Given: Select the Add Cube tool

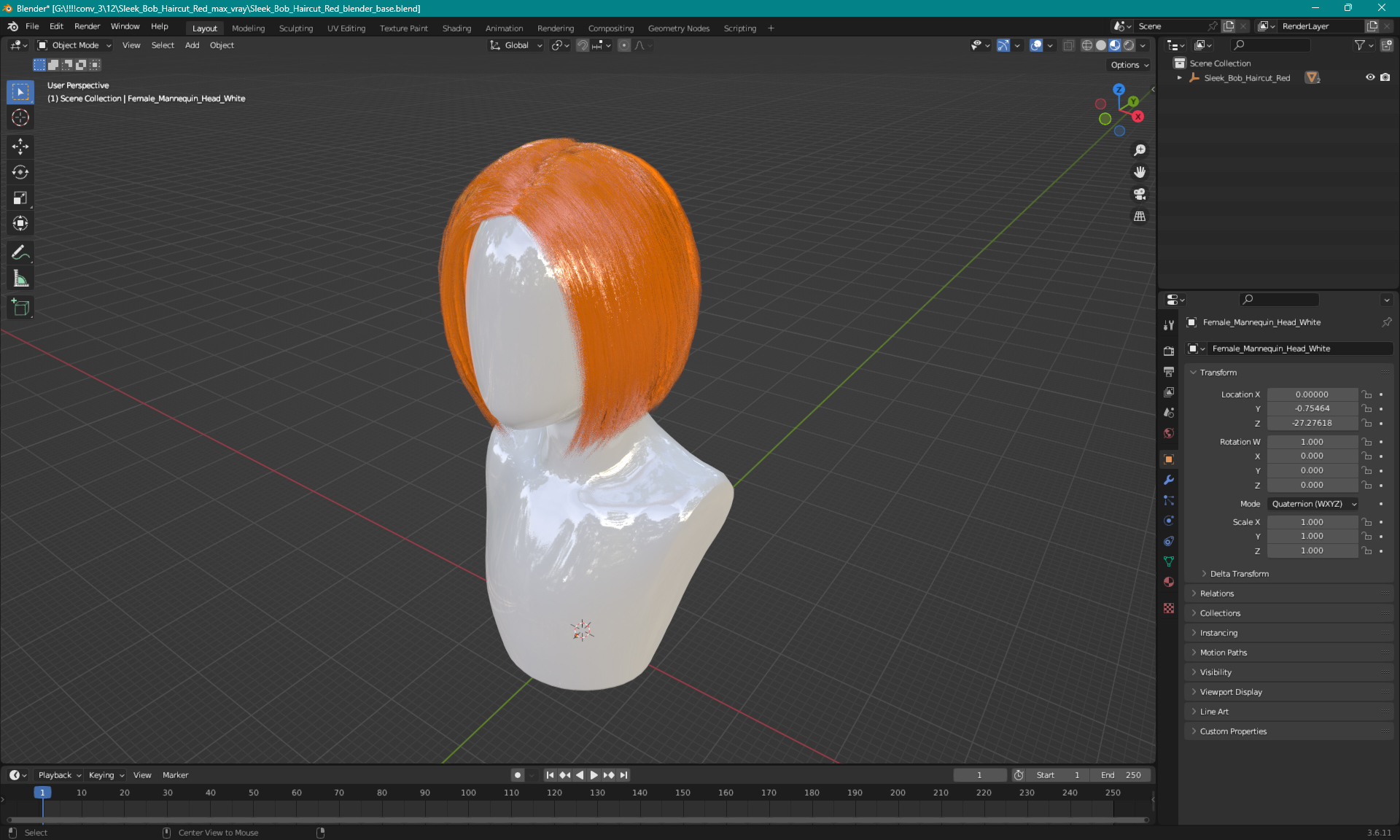Looking at the screenshot, I should (x=20, y=307).
